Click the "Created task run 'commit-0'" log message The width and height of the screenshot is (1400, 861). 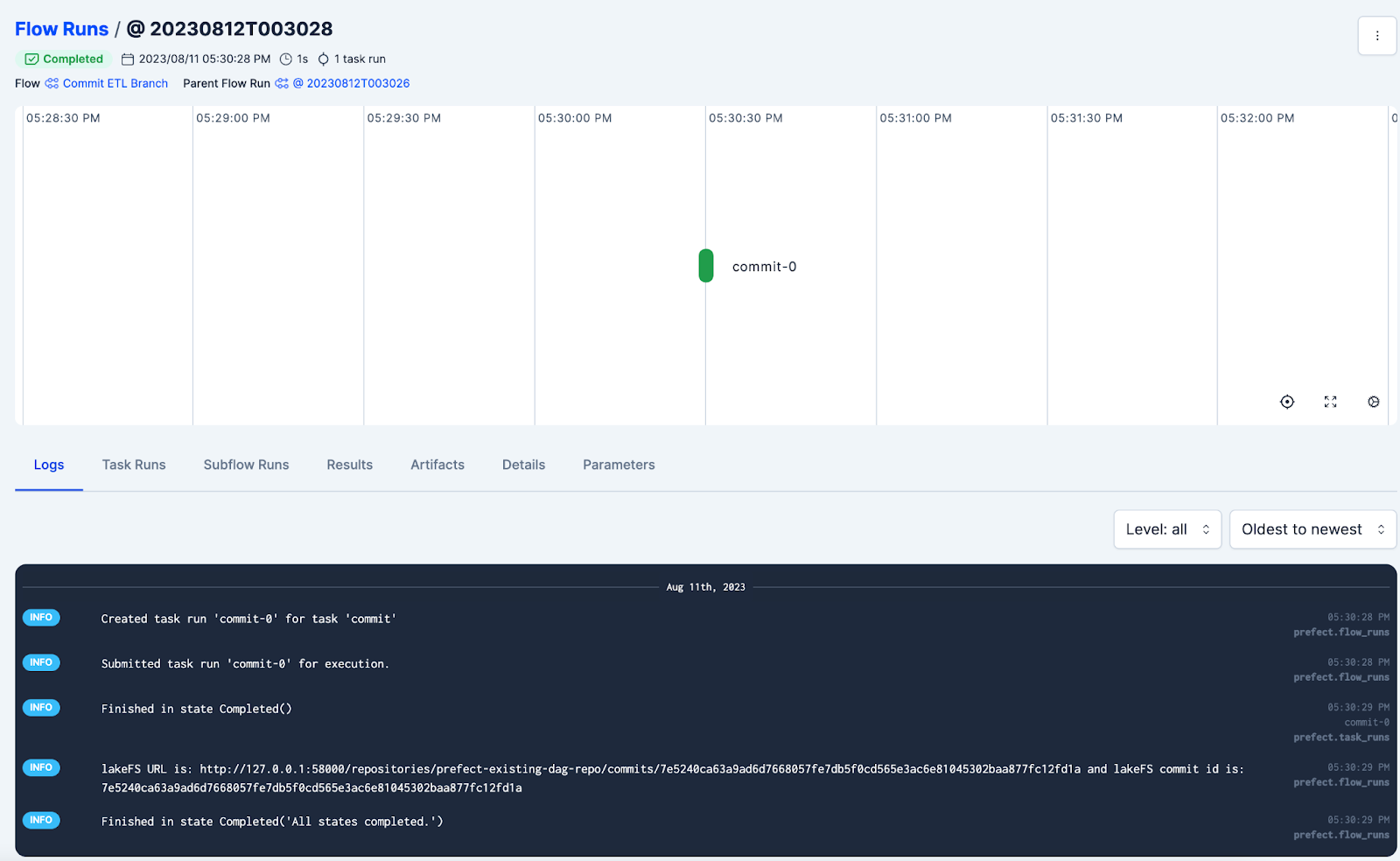248,619
